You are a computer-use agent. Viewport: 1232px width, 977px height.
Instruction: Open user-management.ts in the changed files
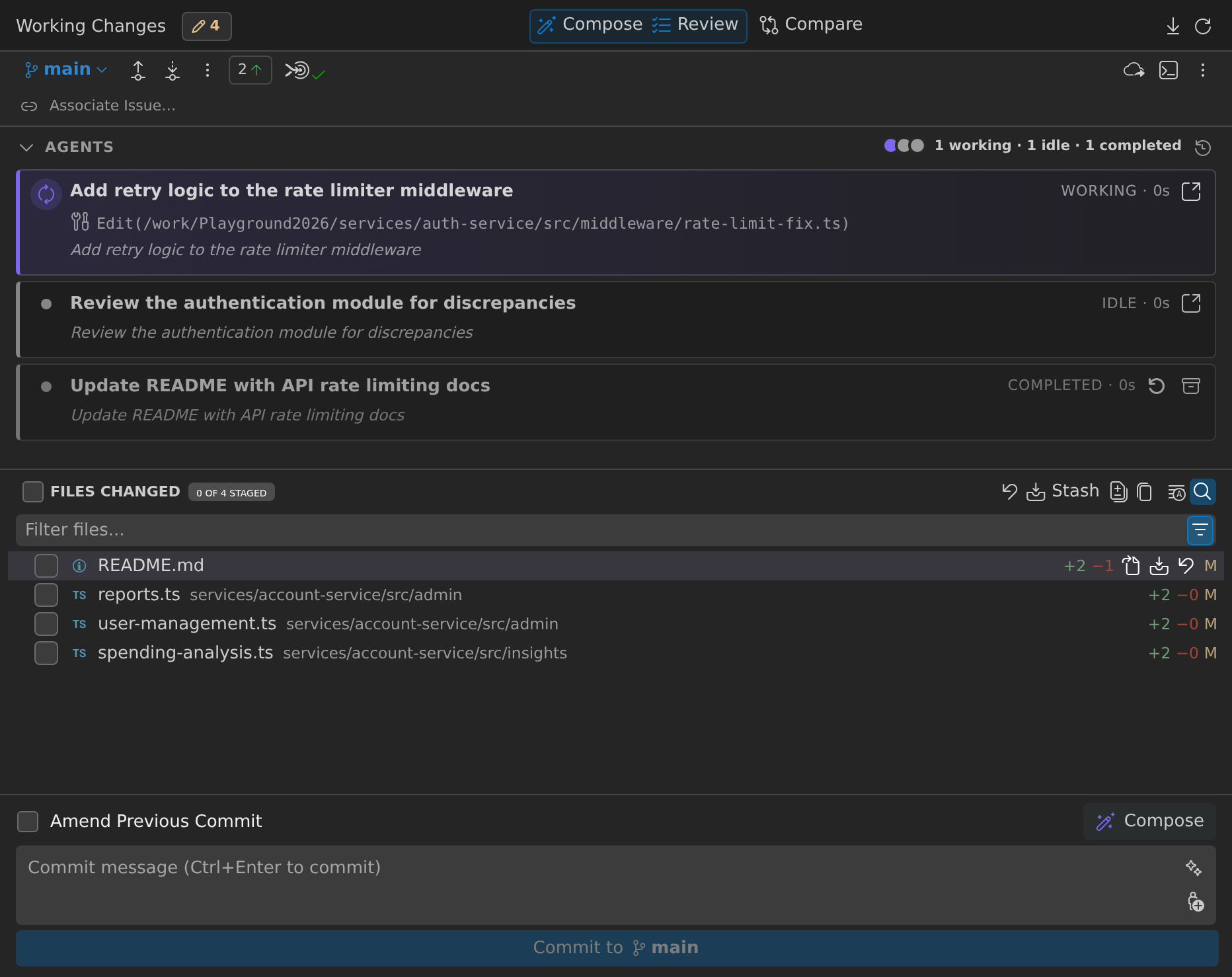616,624
